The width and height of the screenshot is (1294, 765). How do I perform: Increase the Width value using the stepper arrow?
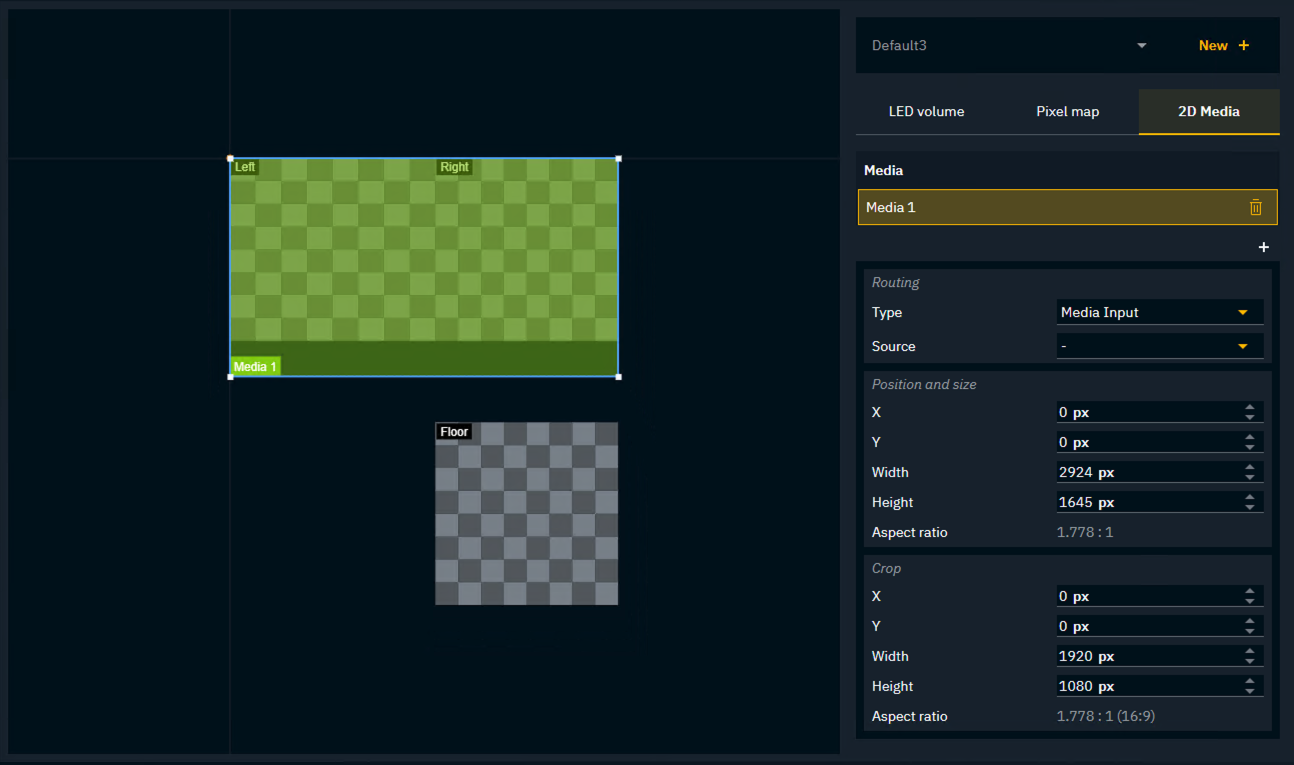pyautogui.click(x=1249, y=467)
